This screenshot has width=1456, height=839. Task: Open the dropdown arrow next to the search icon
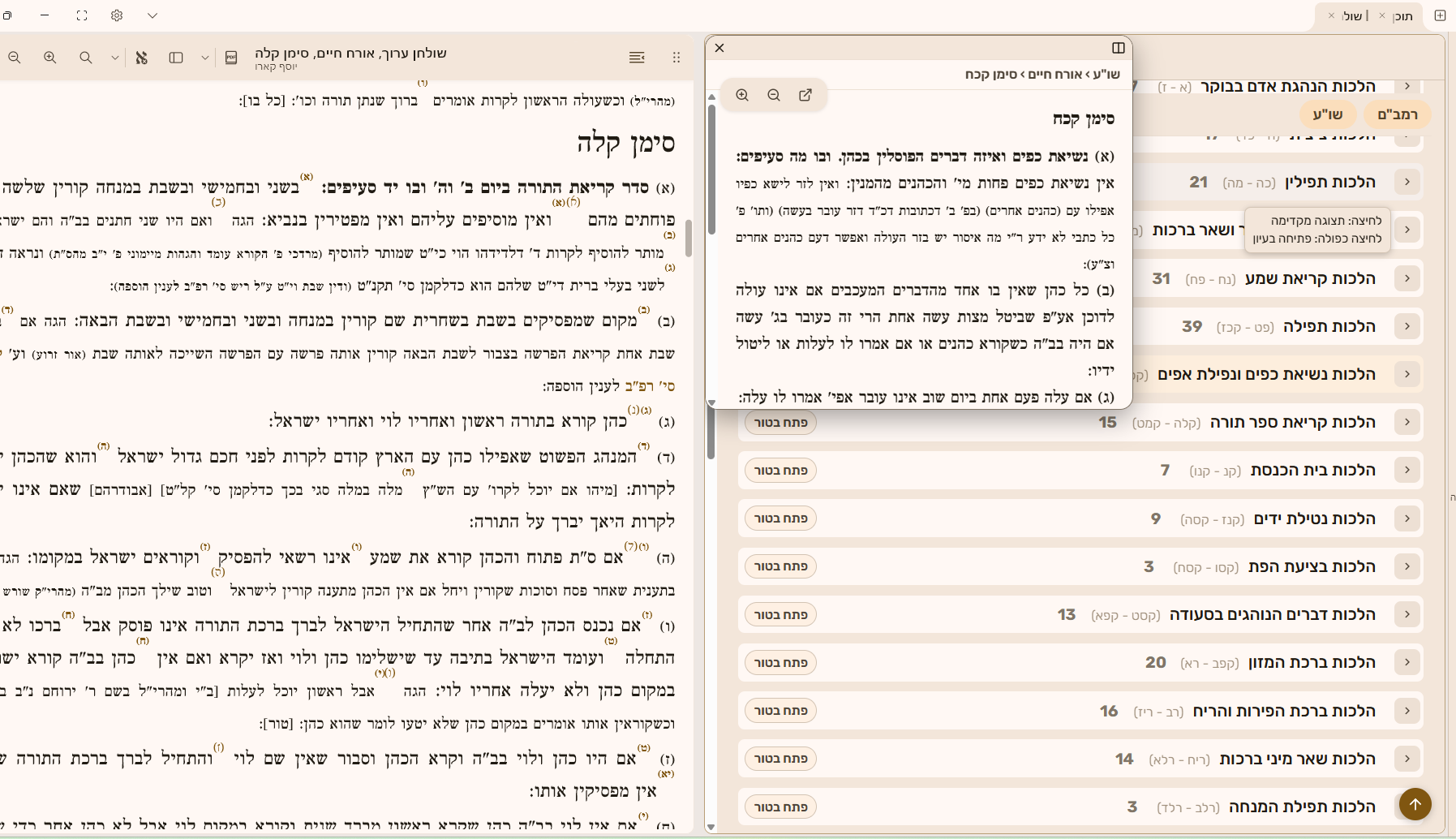pos(114,58)
